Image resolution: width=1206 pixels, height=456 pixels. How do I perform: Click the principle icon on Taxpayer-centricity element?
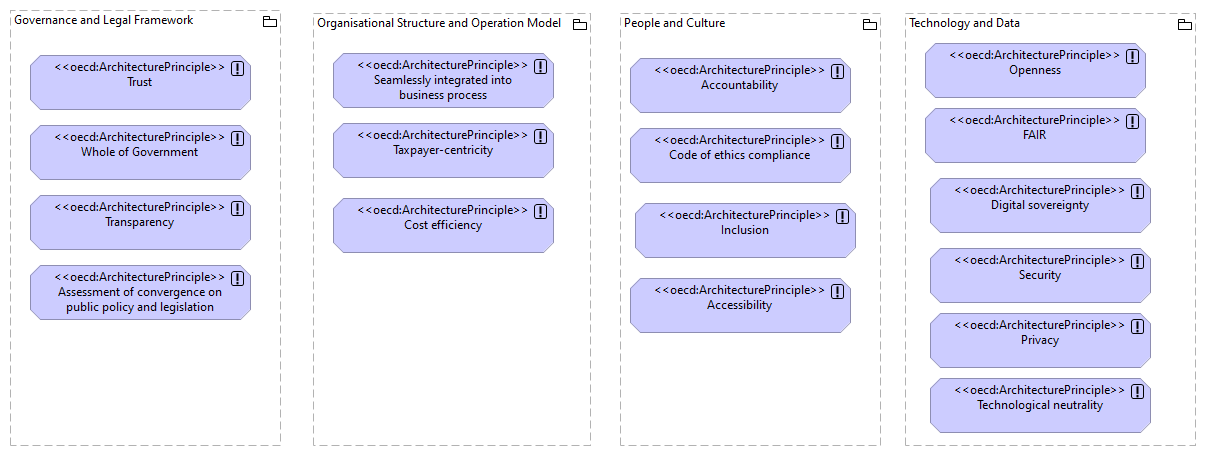tap(541, 136)
